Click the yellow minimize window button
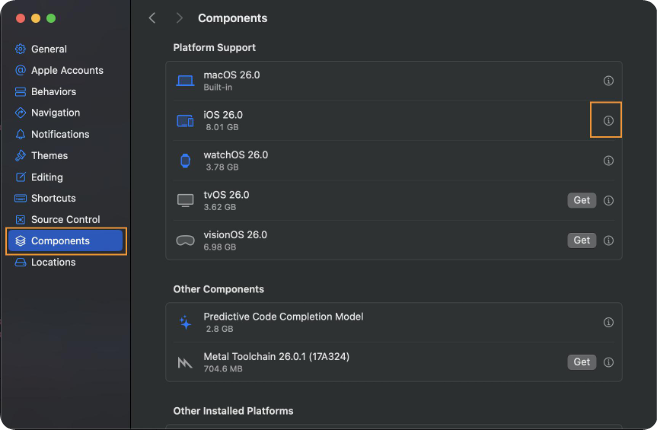 pyautogui.click(x=36, y=18)
